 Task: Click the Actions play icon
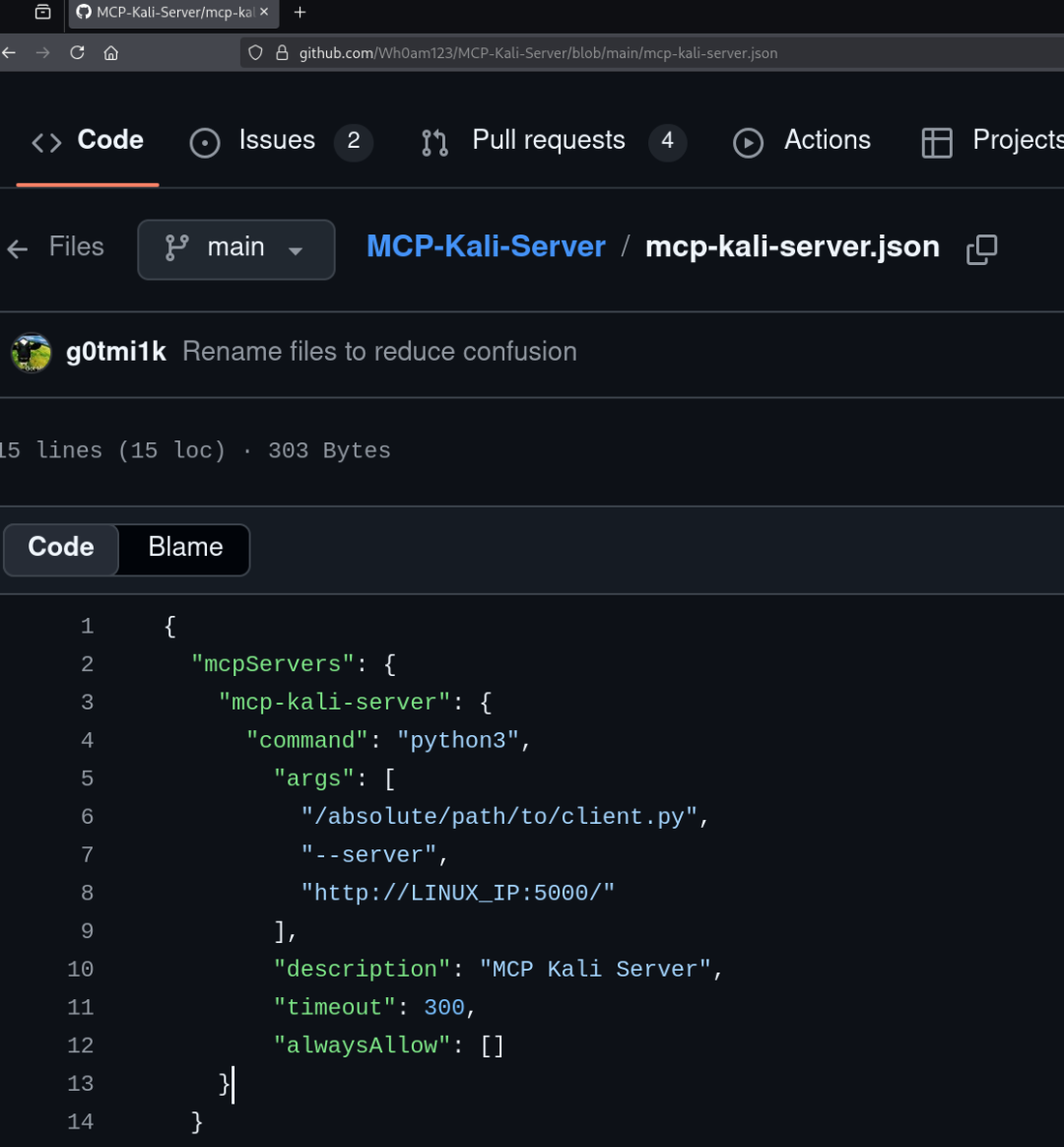coord(748,143)
